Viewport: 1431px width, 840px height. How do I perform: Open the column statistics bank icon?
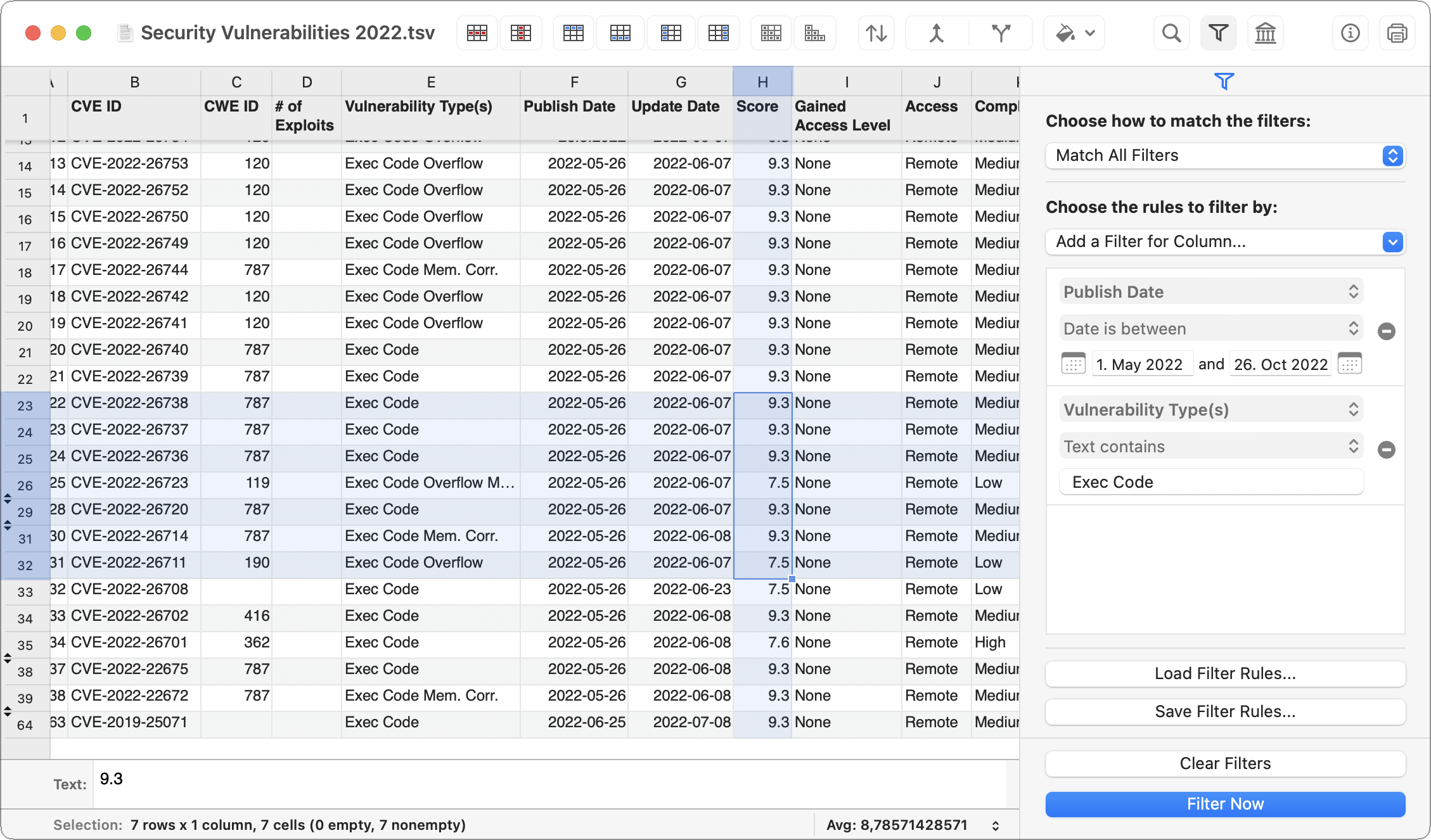[1265, 33]
